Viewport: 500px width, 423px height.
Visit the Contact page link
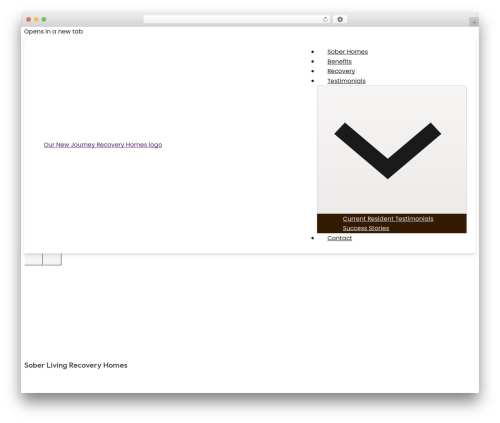click(x=339, y=238)
